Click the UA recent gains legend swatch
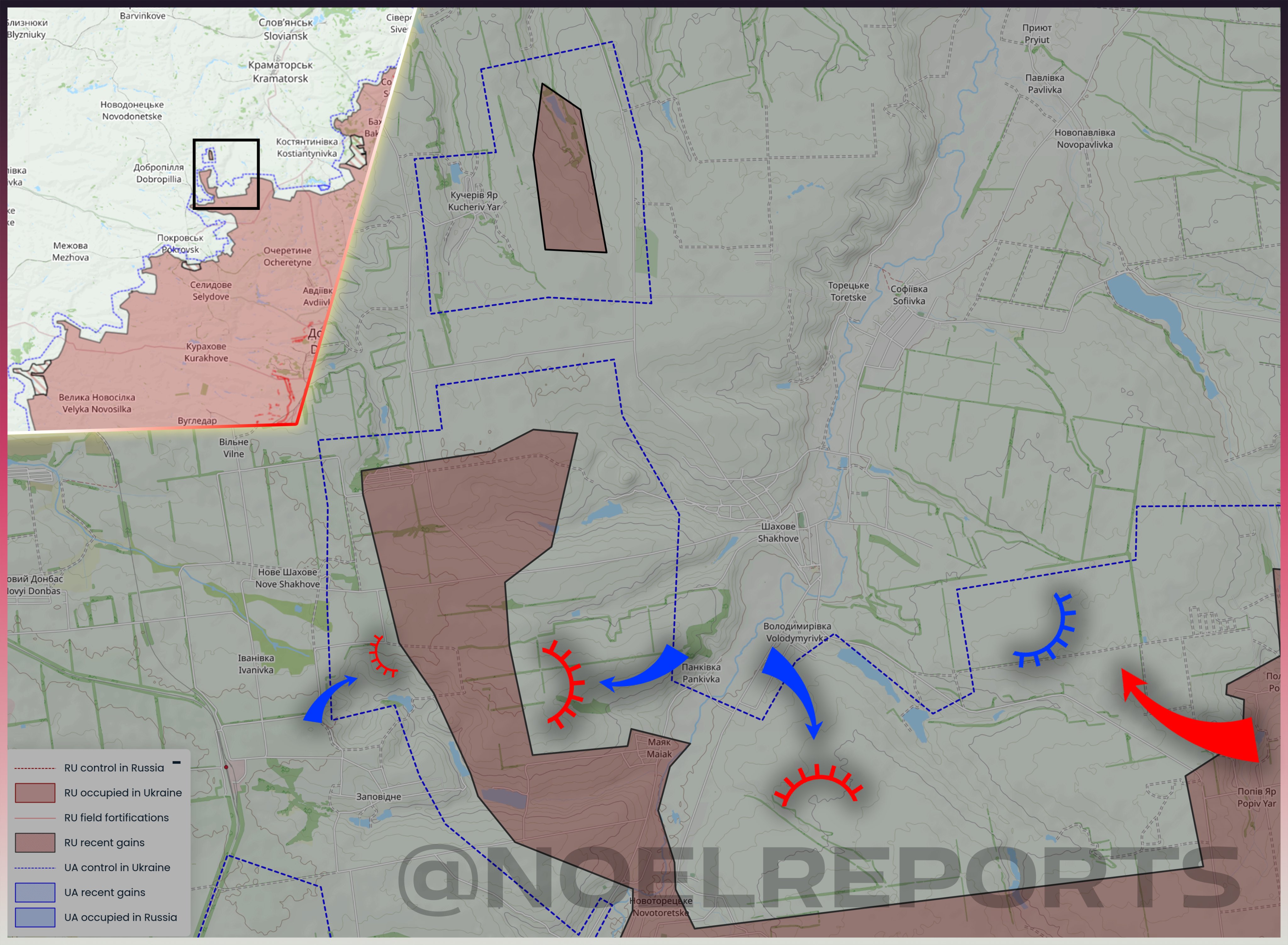1288x945 pixels. (x=35, y=892)
